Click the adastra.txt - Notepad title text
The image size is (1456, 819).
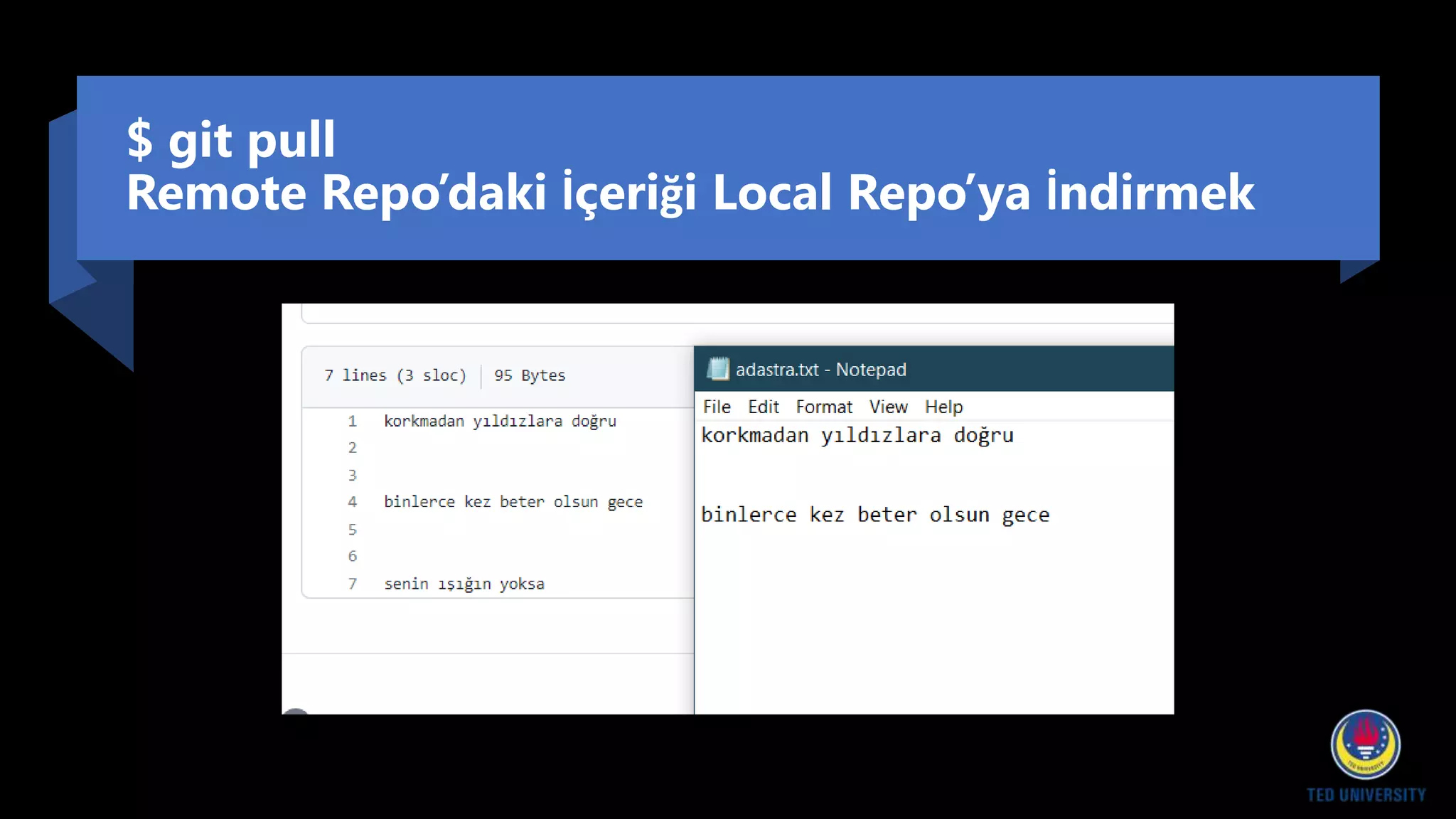[x=821, y=370]
